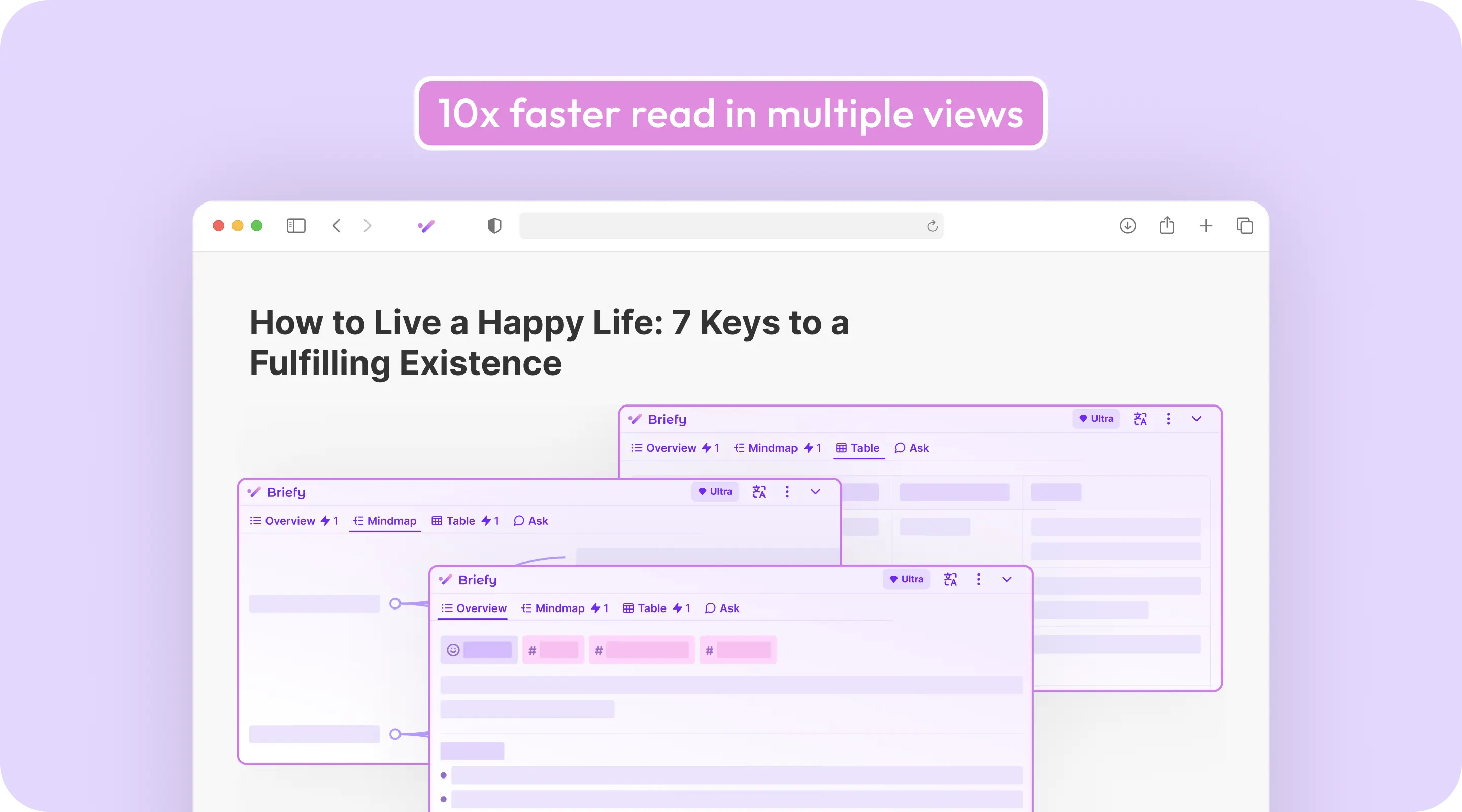Image resolution: width=1462 pixels, height=812 pixels.
Task: Open the browser downloads icon
Action: click(1127, 226)
